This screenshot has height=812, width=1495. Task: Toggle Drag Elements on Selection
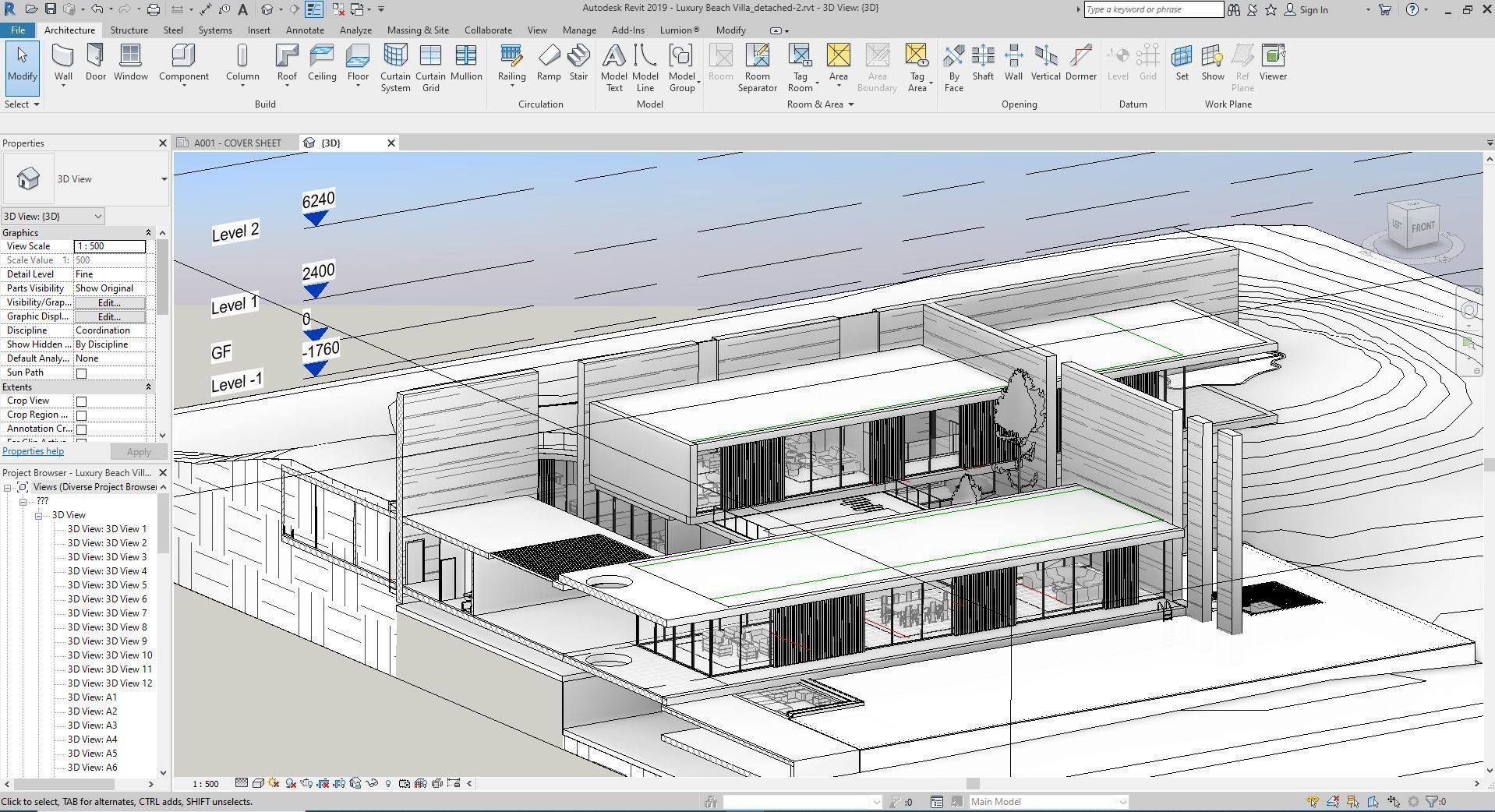(1394, 801)
